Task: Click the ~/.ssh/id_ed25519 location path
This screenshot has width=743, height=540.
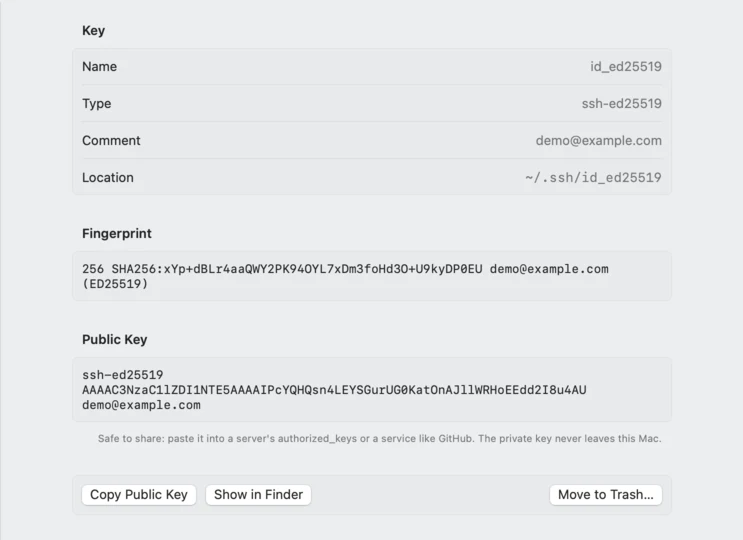Action: pyautogui.click(x=593, y=177)
